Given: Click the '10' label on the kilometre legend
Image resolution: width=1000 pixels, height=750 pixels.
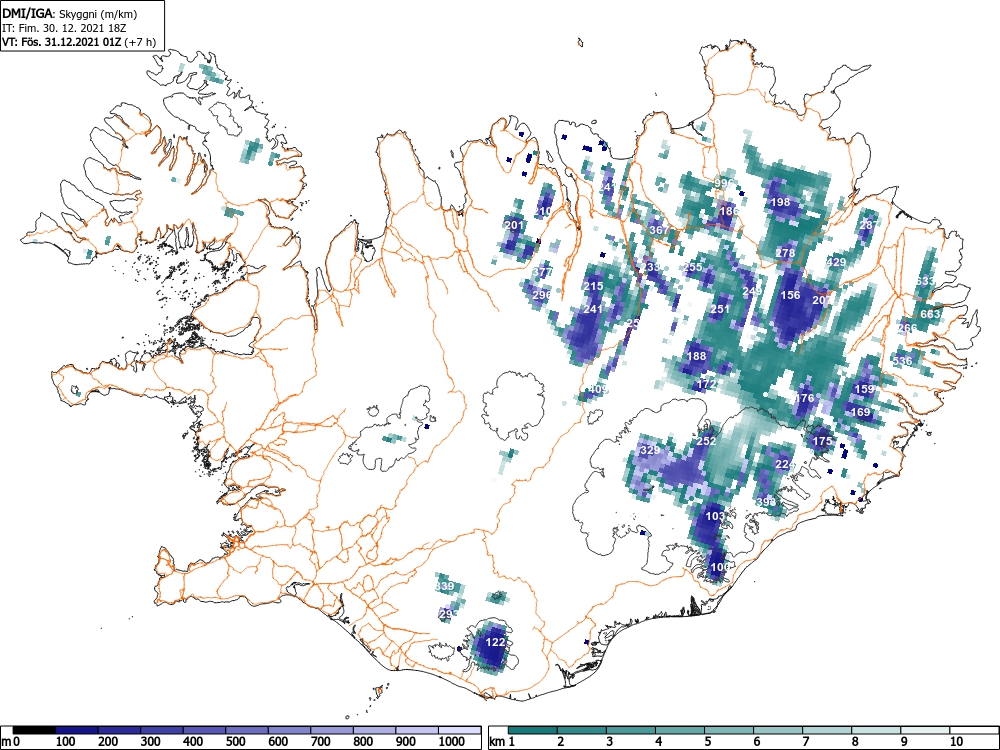Looking at the screenshot, I should [x=956, y=742].
